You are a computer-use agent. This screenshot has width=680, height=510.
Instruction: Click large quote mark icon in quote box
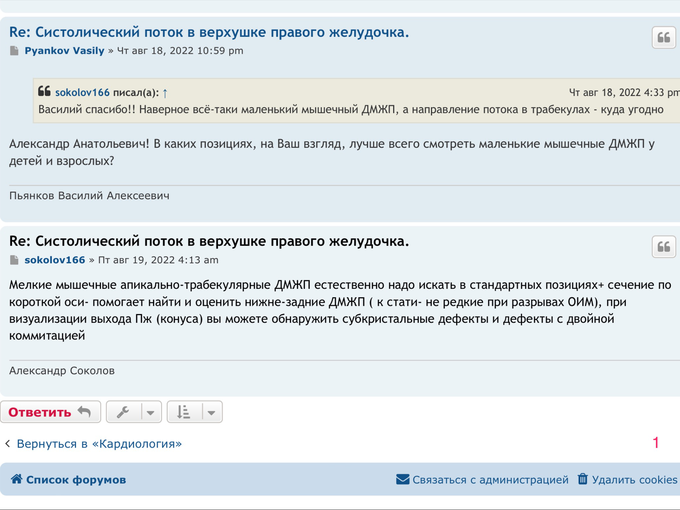point(44,91)
